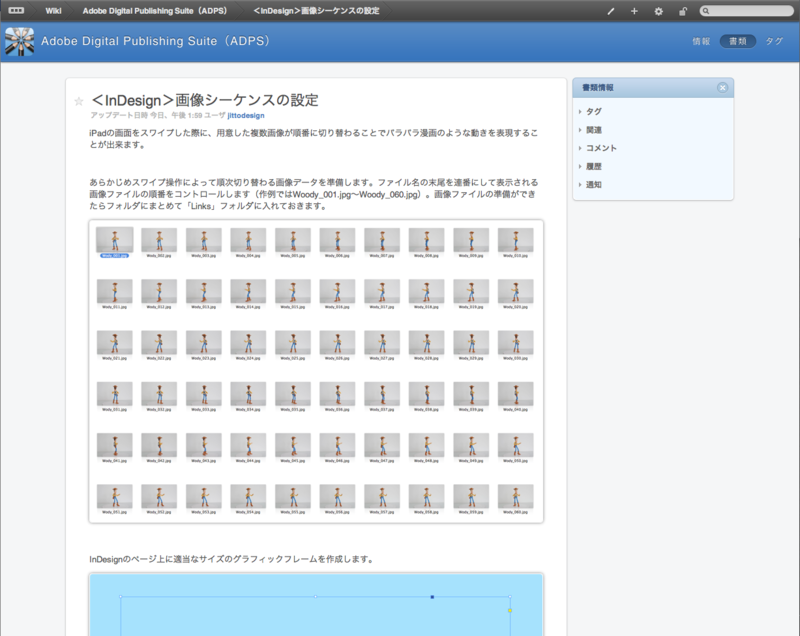Click the Woody_060.jpg thumbnail
Viewport: 800px width, 636px height.
516,496
